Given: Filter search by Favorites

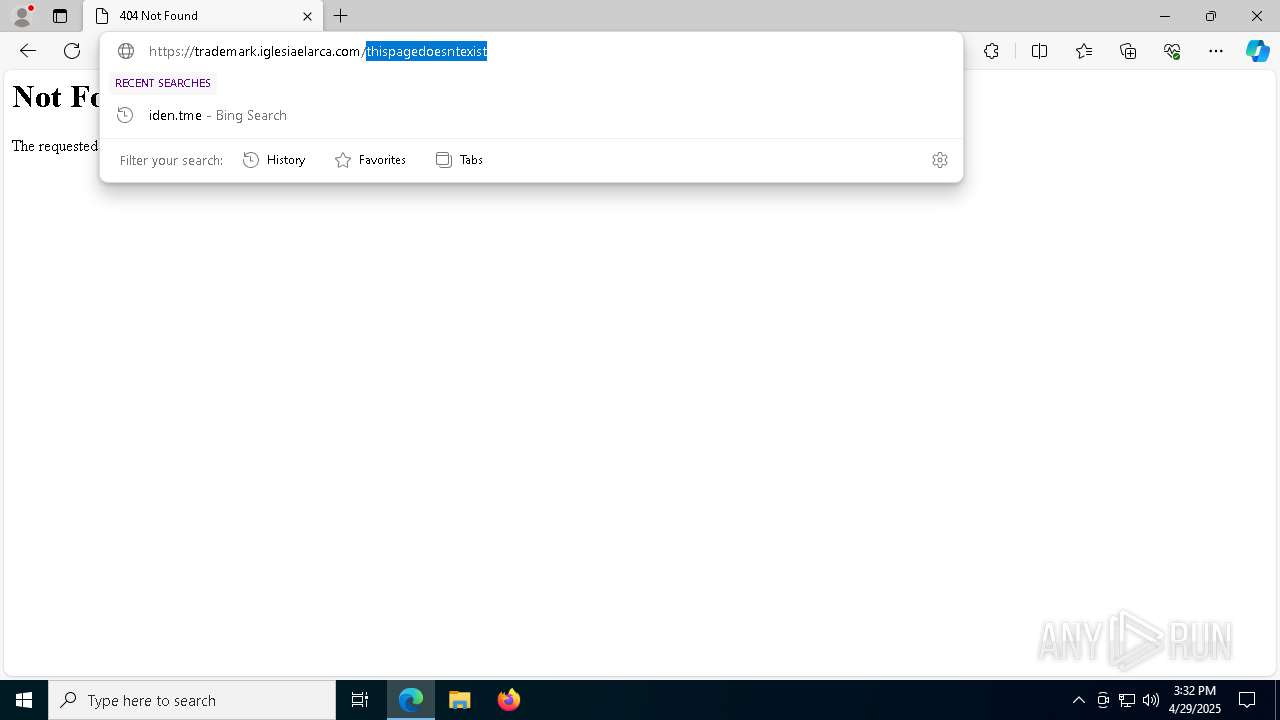Looking at the screenshot, I should [370, 160].
